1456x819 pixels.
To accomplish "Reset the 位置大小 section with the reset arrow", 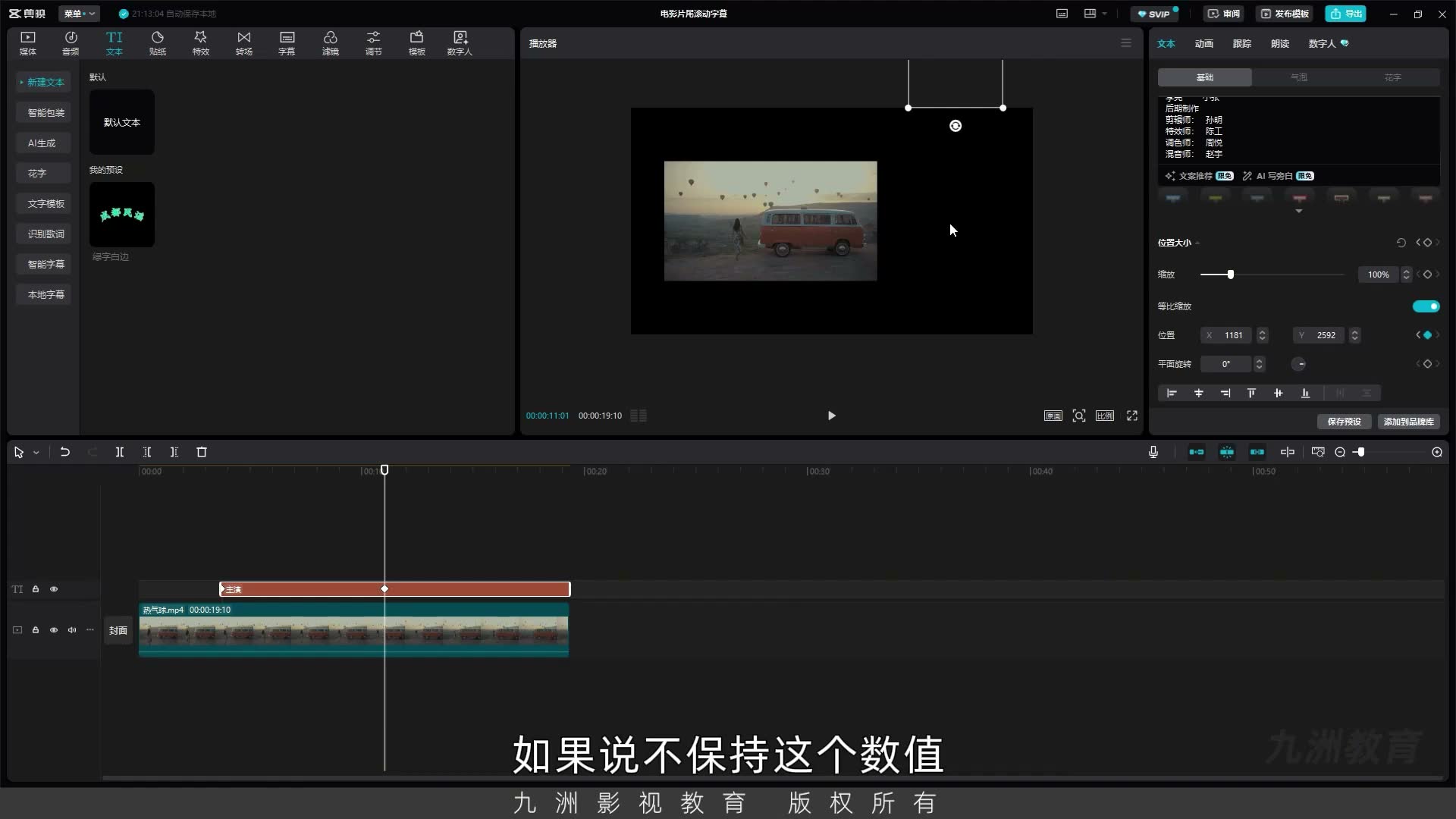I will pyautogui.click(x=1401, y=243).
